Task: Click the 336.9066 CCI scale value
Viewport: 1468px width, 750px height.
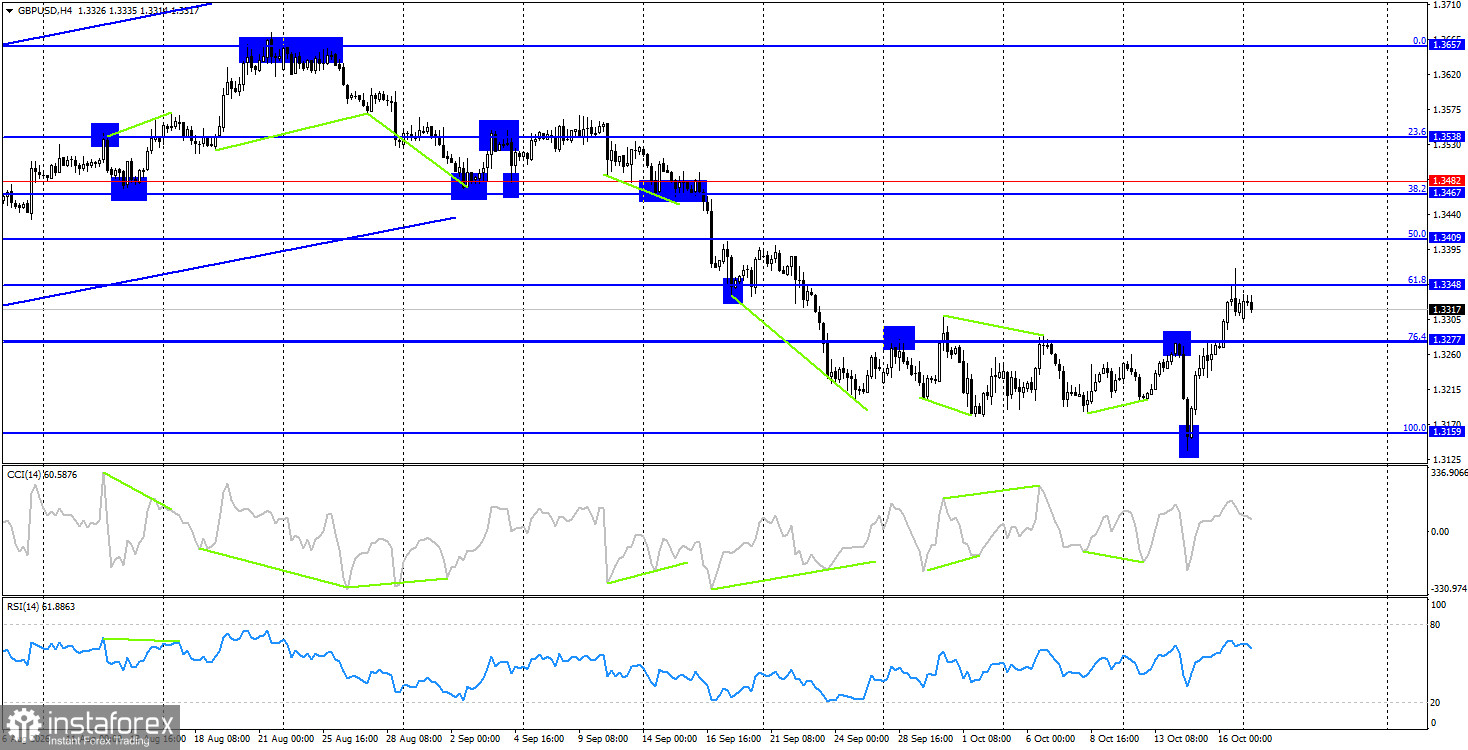Action: coord(1449,473)
